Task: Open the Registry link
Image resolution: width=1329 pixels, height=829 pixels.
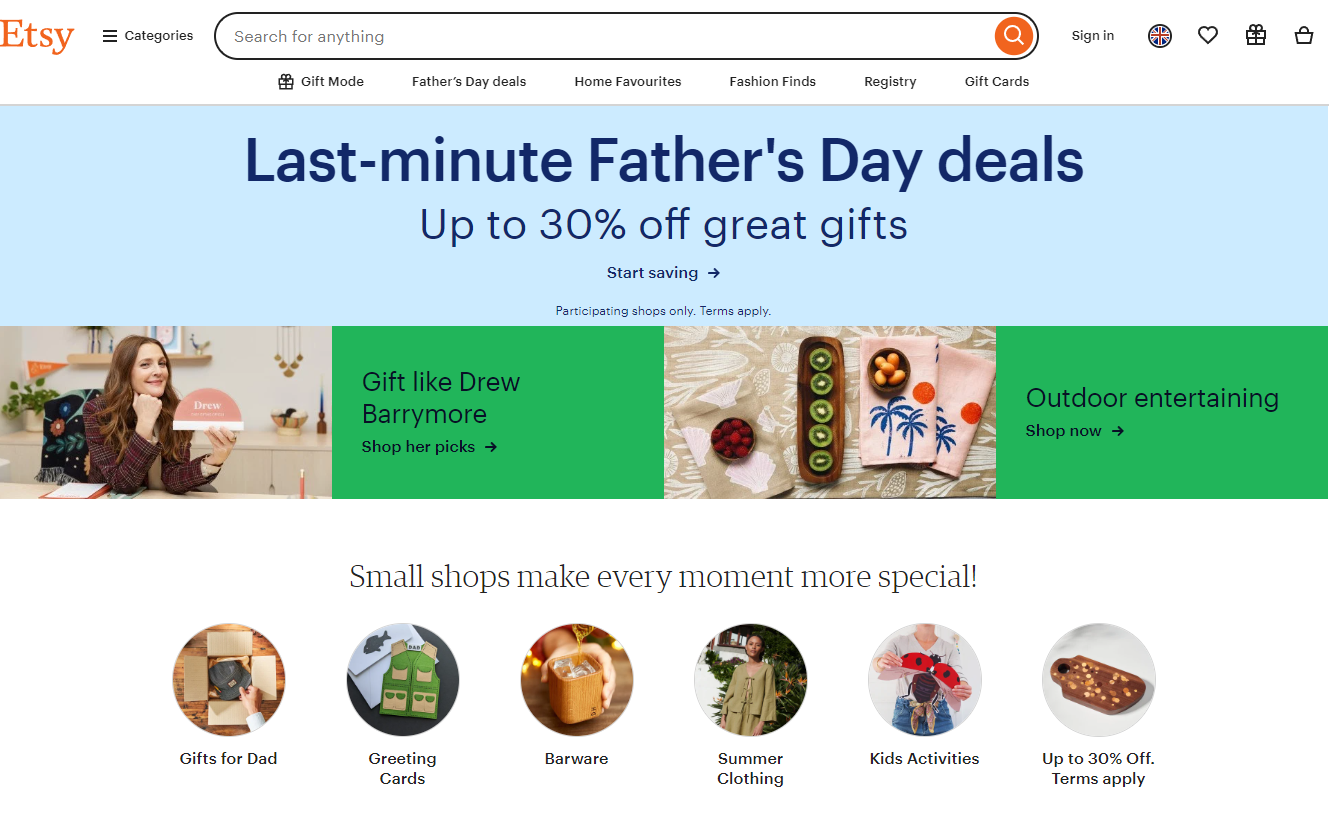Action: pyautogui.click(x=890, y=82)
